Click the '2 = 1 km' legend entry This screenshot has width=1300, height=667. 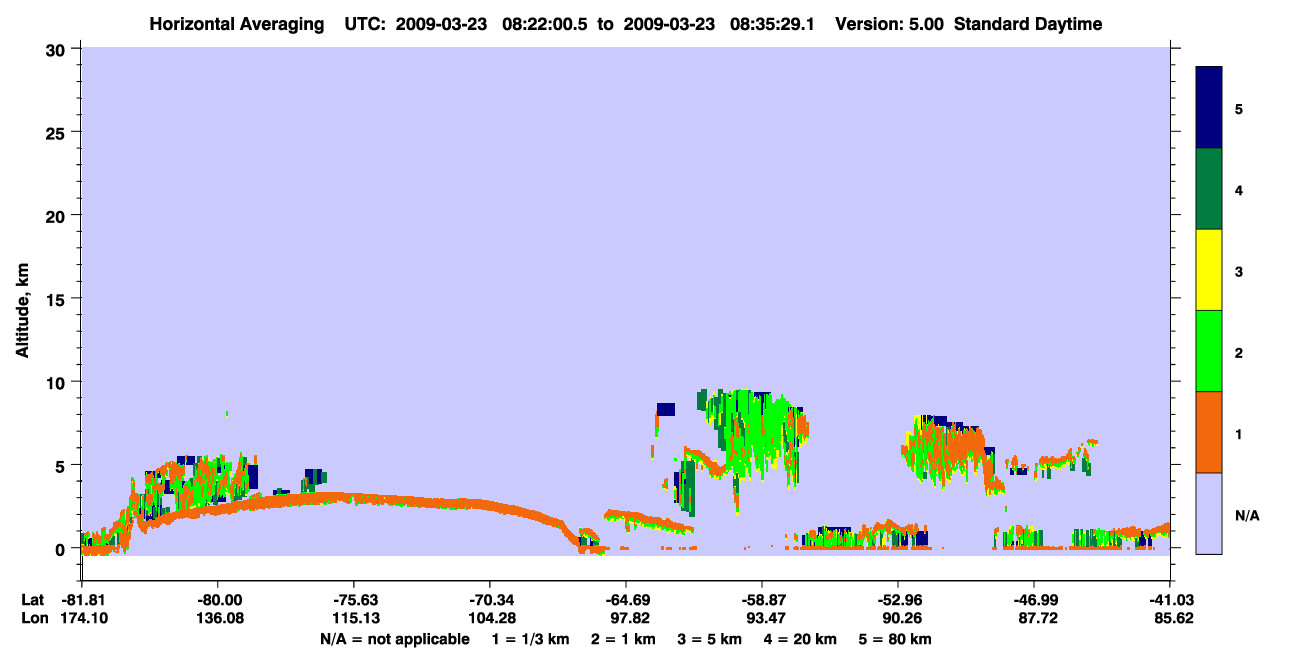coord(623,639)
